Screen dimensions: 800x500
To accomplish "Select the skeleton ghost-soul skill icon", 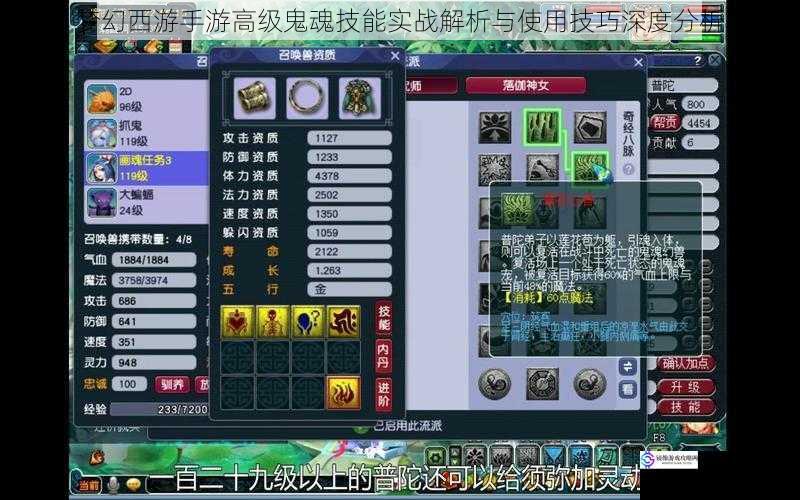I will [x=272, y=322].
